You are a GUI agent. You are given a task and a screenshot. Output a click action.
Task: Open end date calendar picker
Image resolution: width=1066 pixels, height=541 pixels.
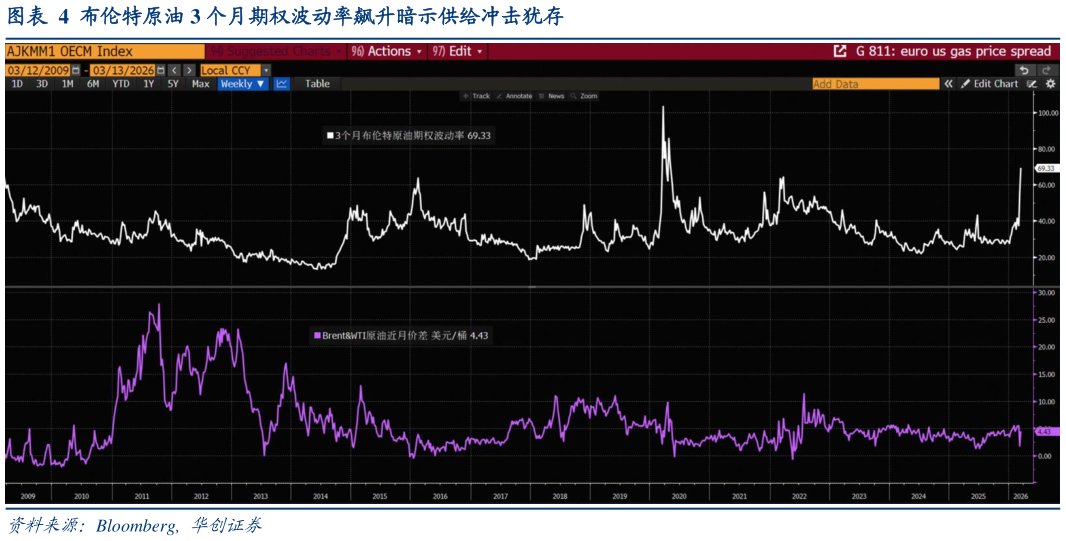pos(159,70)
